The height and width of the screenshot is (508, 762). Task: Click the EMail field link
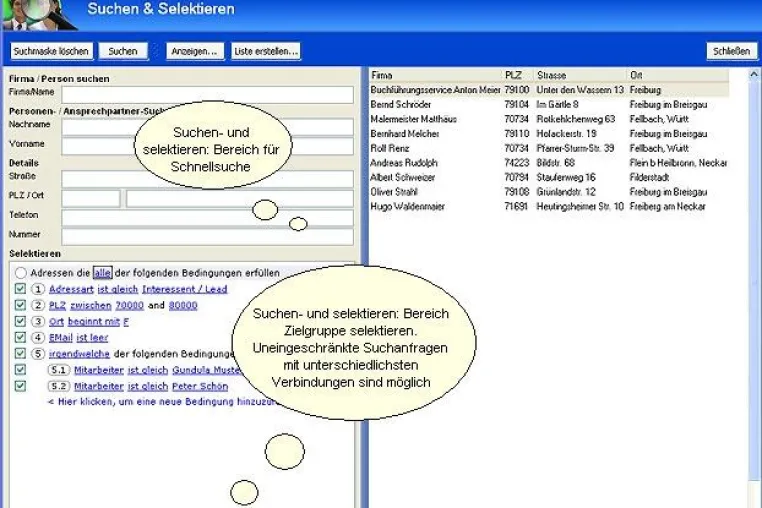[61, 337]
